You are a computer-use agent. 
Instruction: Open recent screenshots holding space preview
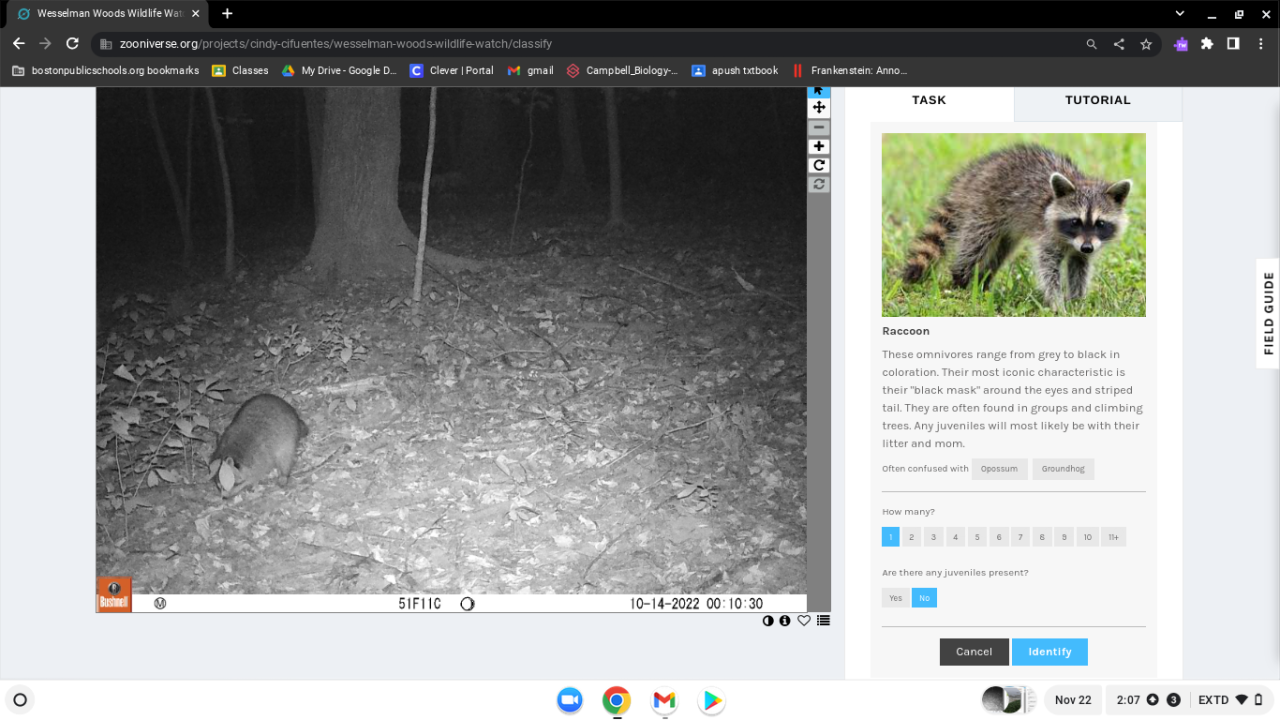1008,700
